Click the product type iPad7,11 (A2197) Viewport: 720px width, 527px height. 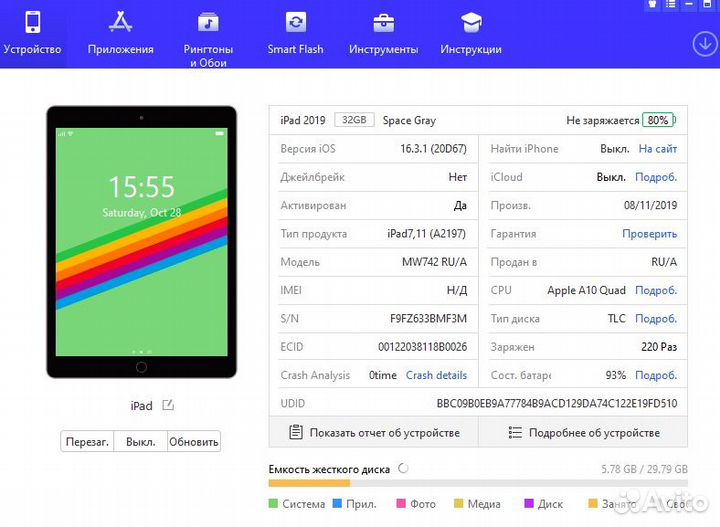[427, 234]
